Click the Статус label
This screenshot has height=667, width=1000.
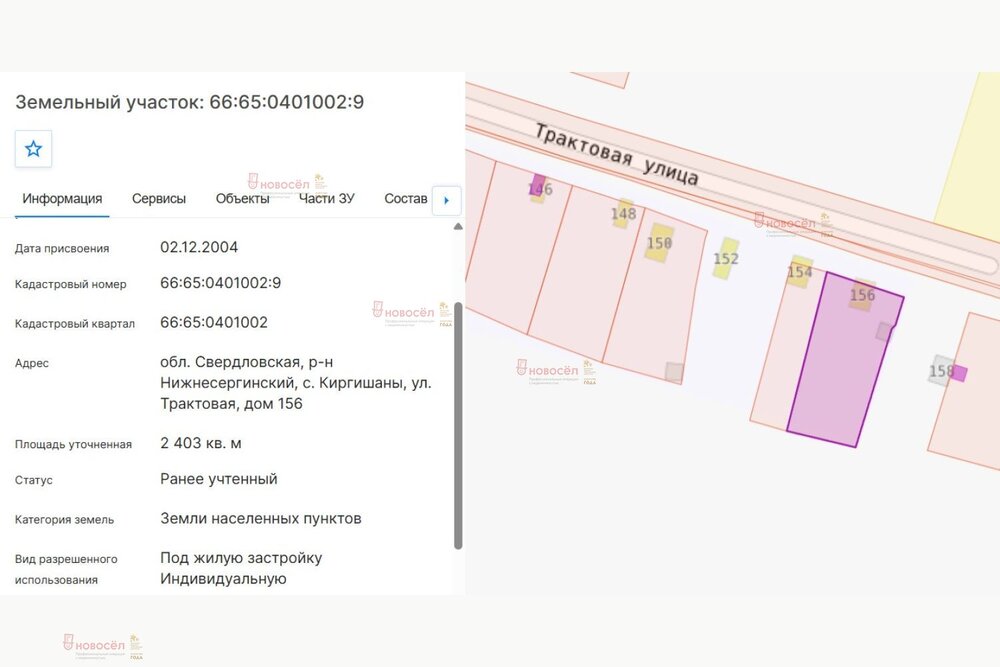click(x=34, y=480)
